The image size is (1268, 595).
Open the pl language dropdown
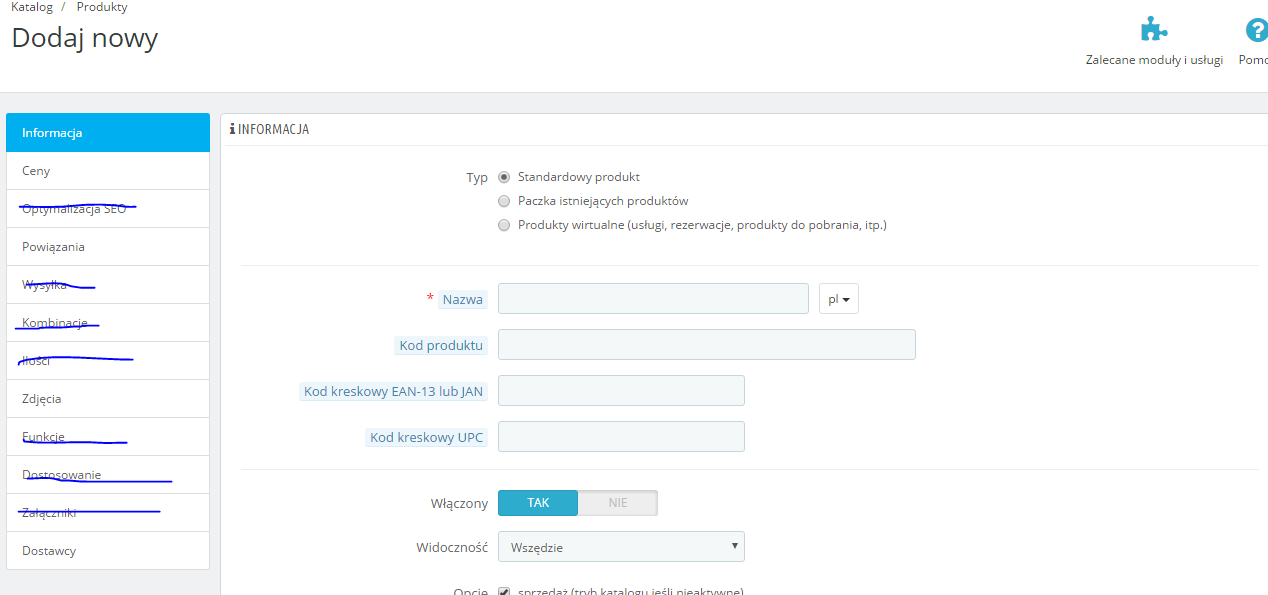[x=839, y=299]
